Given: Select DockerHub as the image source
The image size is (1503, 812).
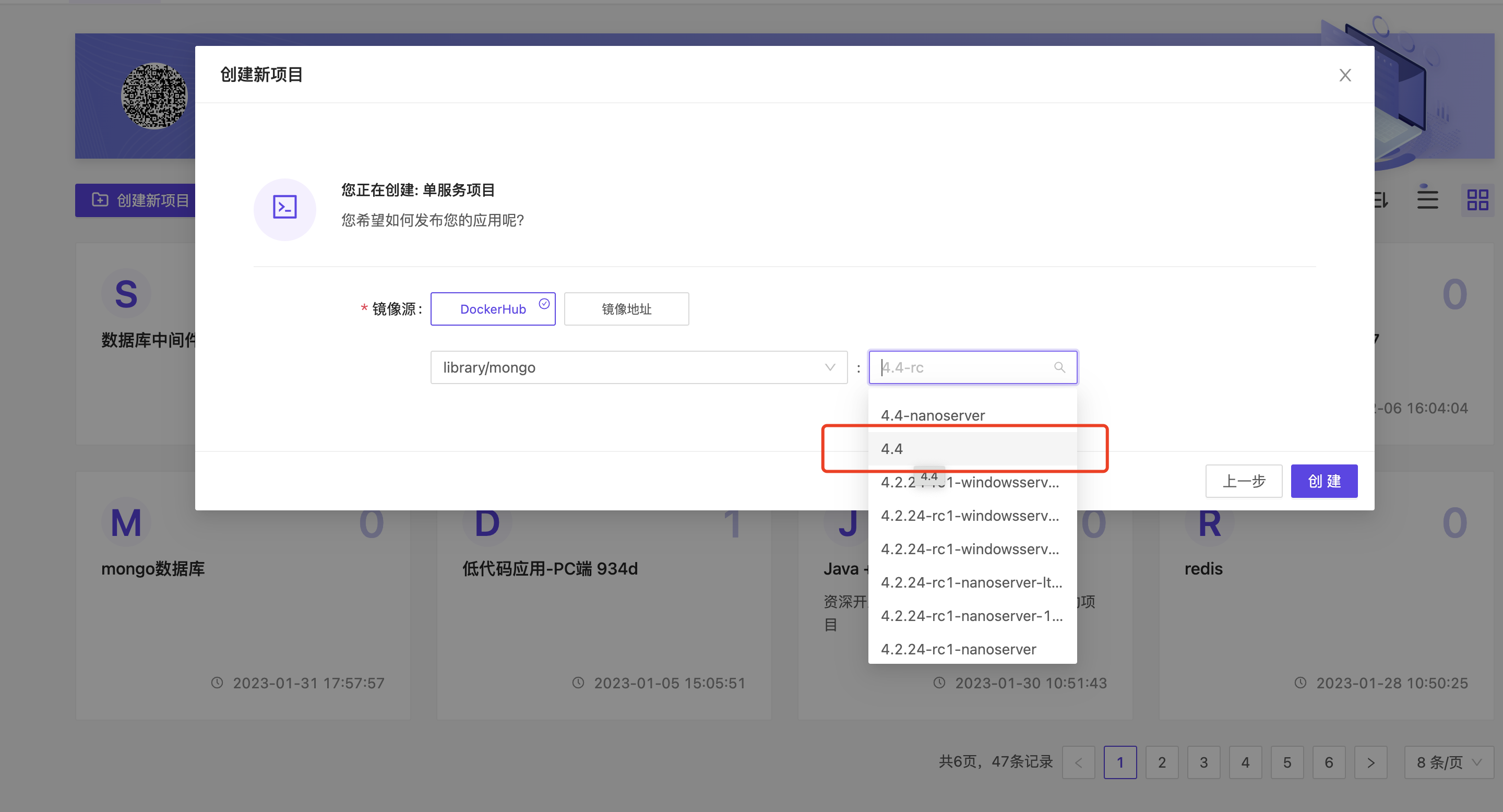Looking at the screenshot, I should tap(493, 308).
